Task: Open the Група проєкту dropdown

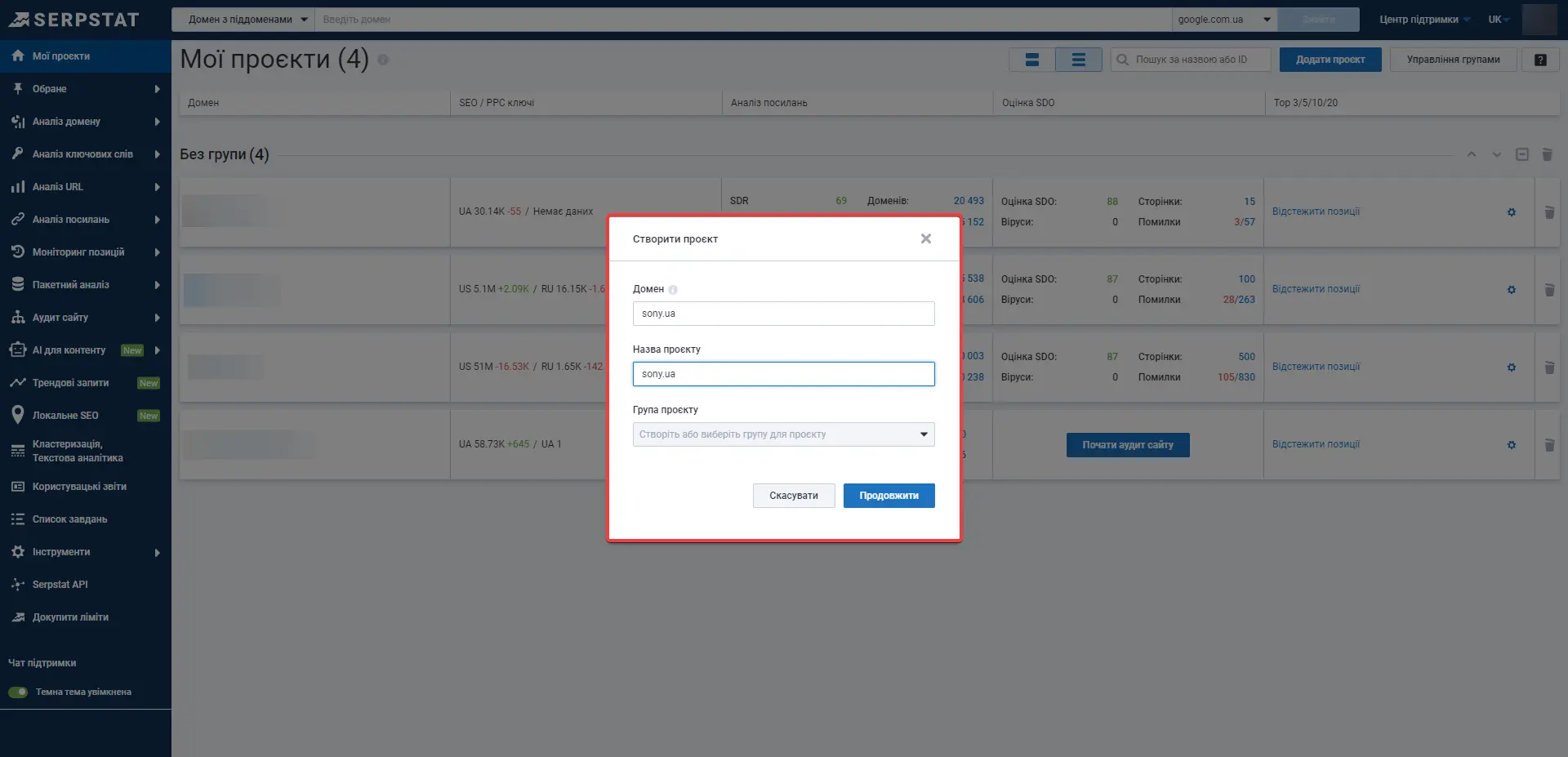Action: pyautogui.click(x=783, y=434)
